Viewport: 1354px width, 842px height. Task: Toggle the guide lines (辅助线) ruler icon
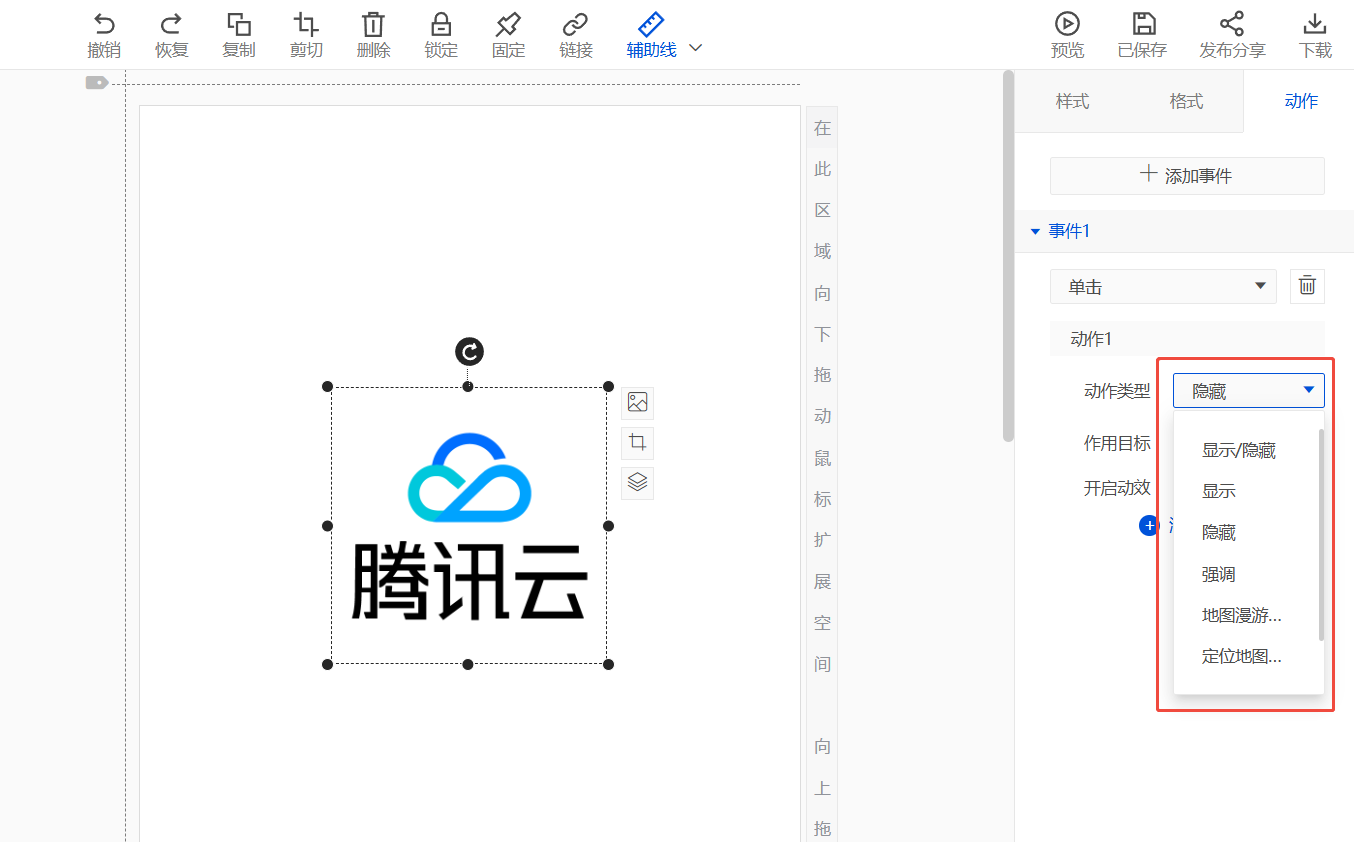pos(651,25)
